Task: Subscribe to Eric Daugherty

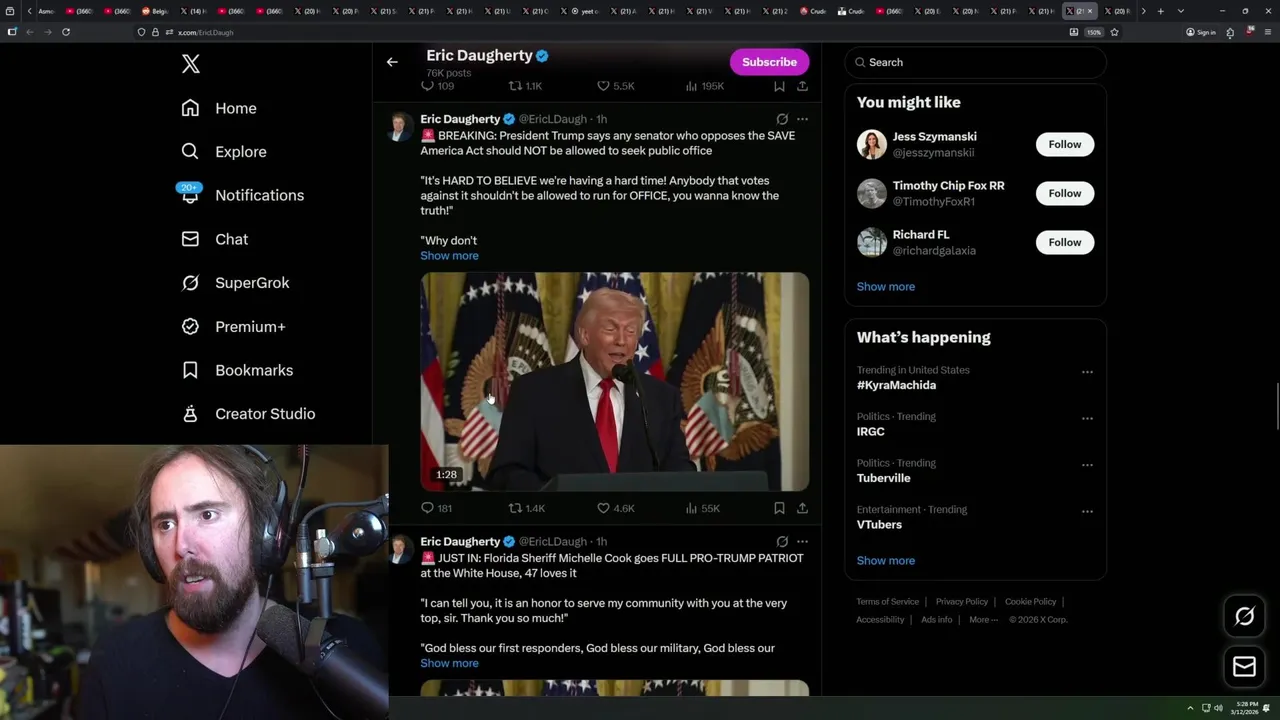Action: point(769,62)
